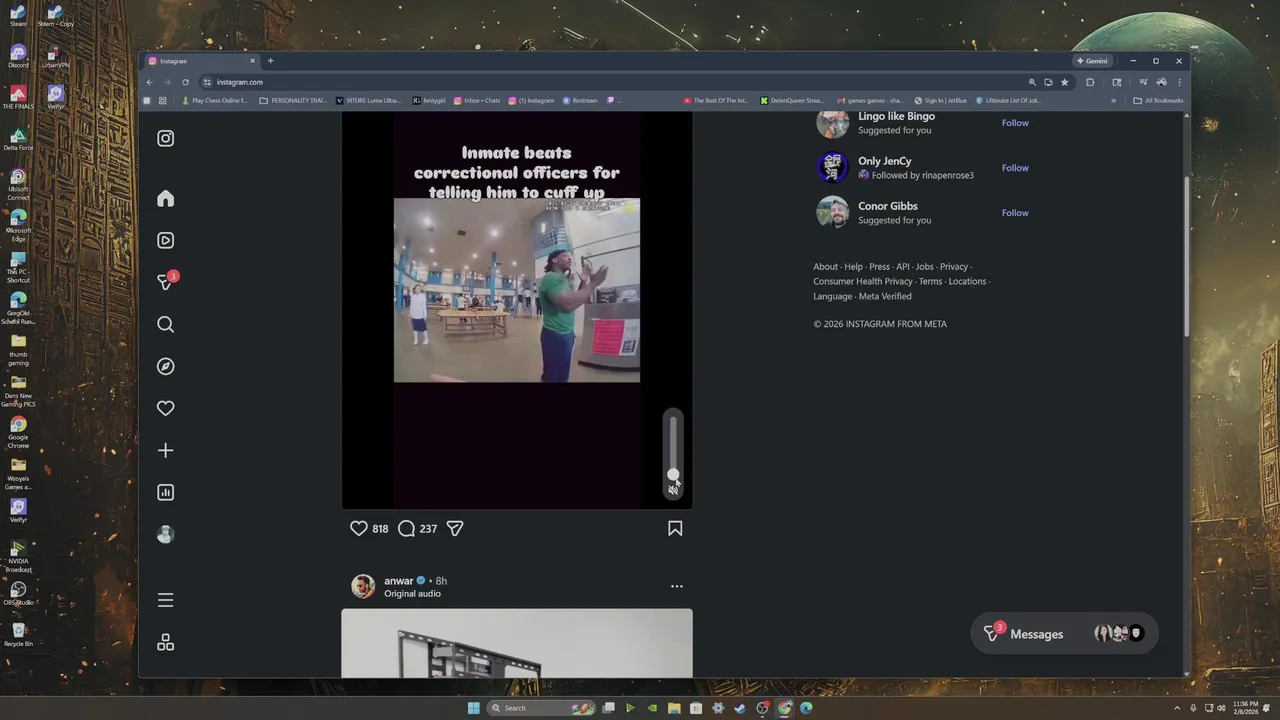Open Only JenCy's profile
Screen dimensions: 1280x720
click(x=885, y=161)
